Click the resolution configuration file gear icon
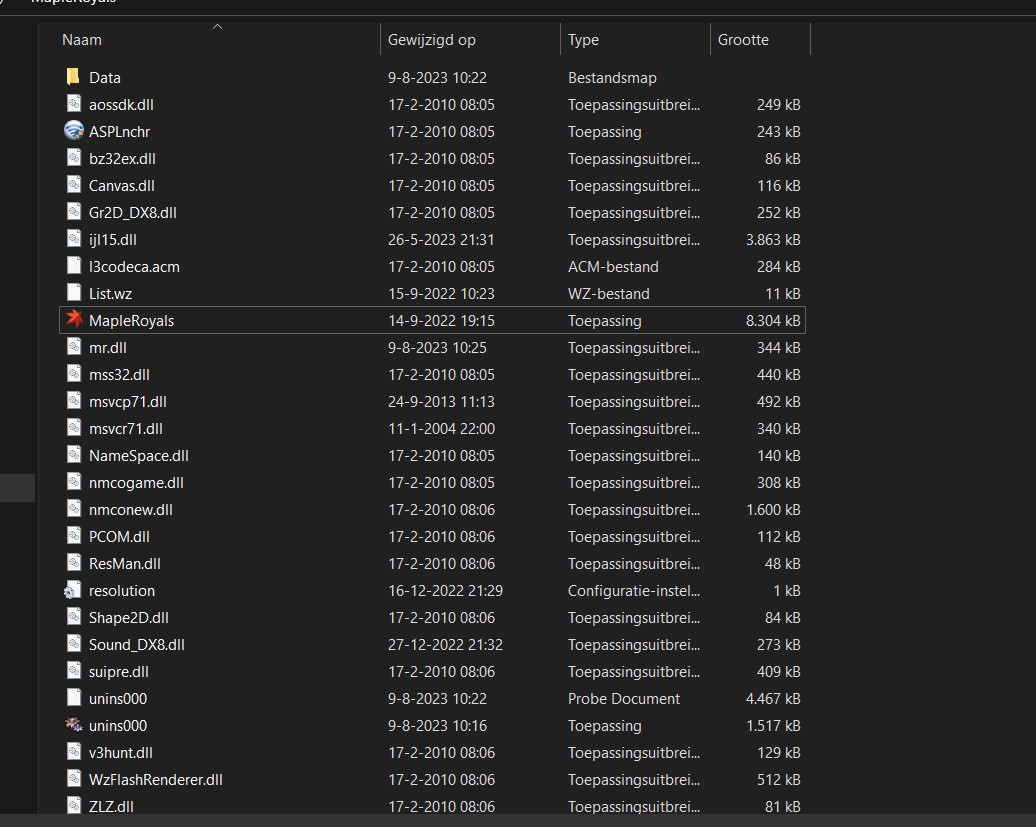Viewport: 1036px width, 827px height. [x=73, y=590]
